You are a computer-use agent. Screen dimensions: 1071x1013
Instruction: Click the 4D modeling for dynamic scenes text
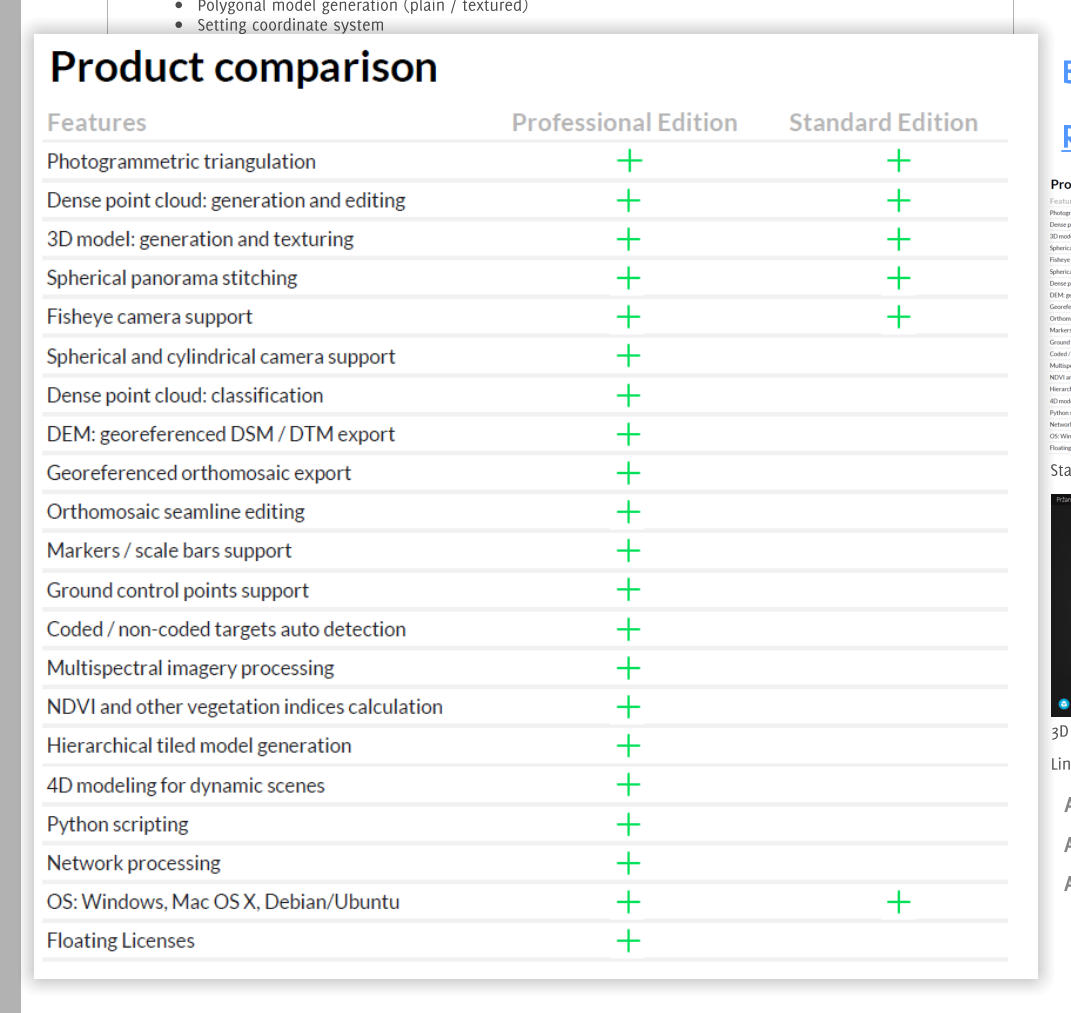coord(186,785)
